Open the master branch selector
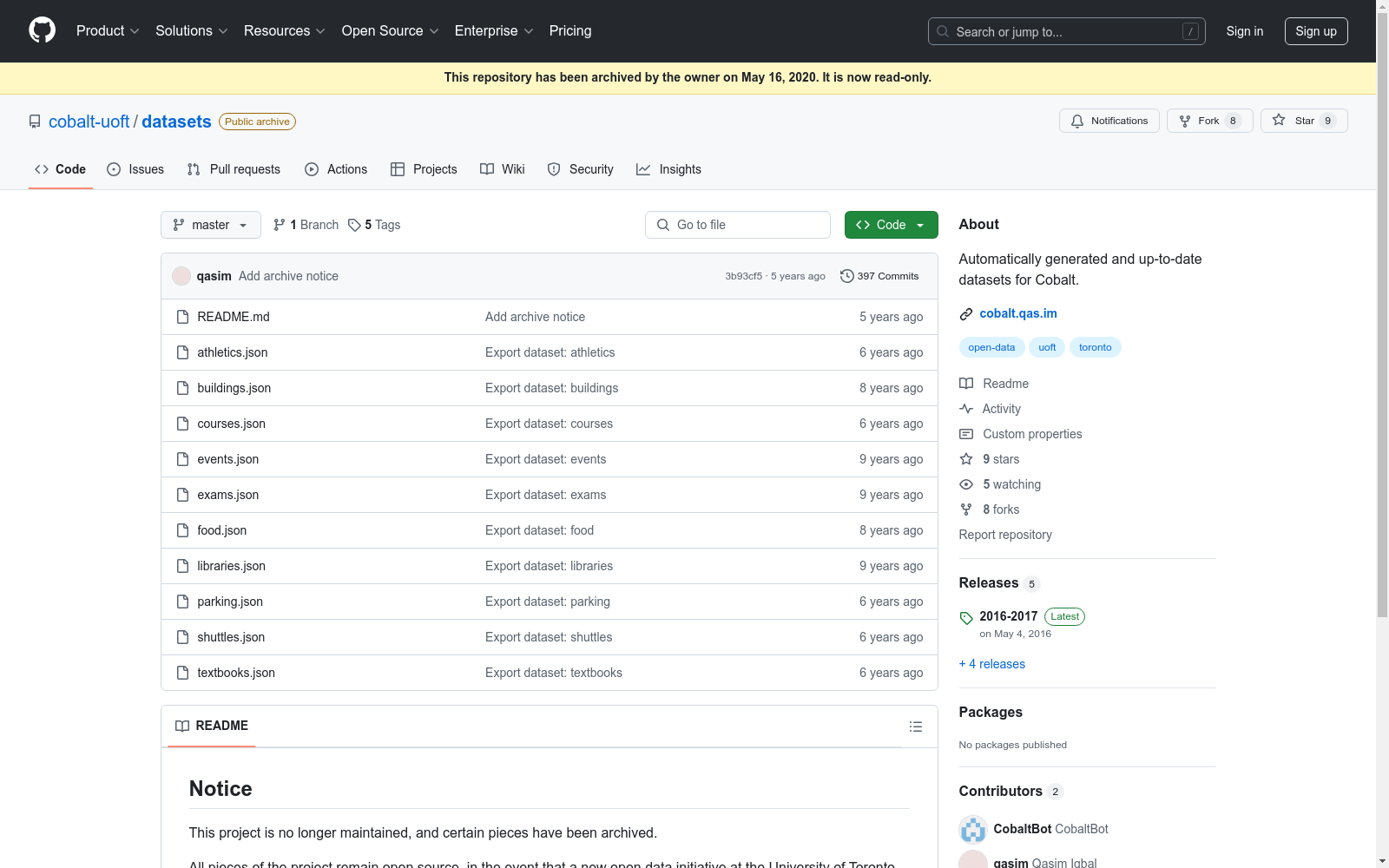Screen dimensions: 1389x868 (x=211, y=225)
